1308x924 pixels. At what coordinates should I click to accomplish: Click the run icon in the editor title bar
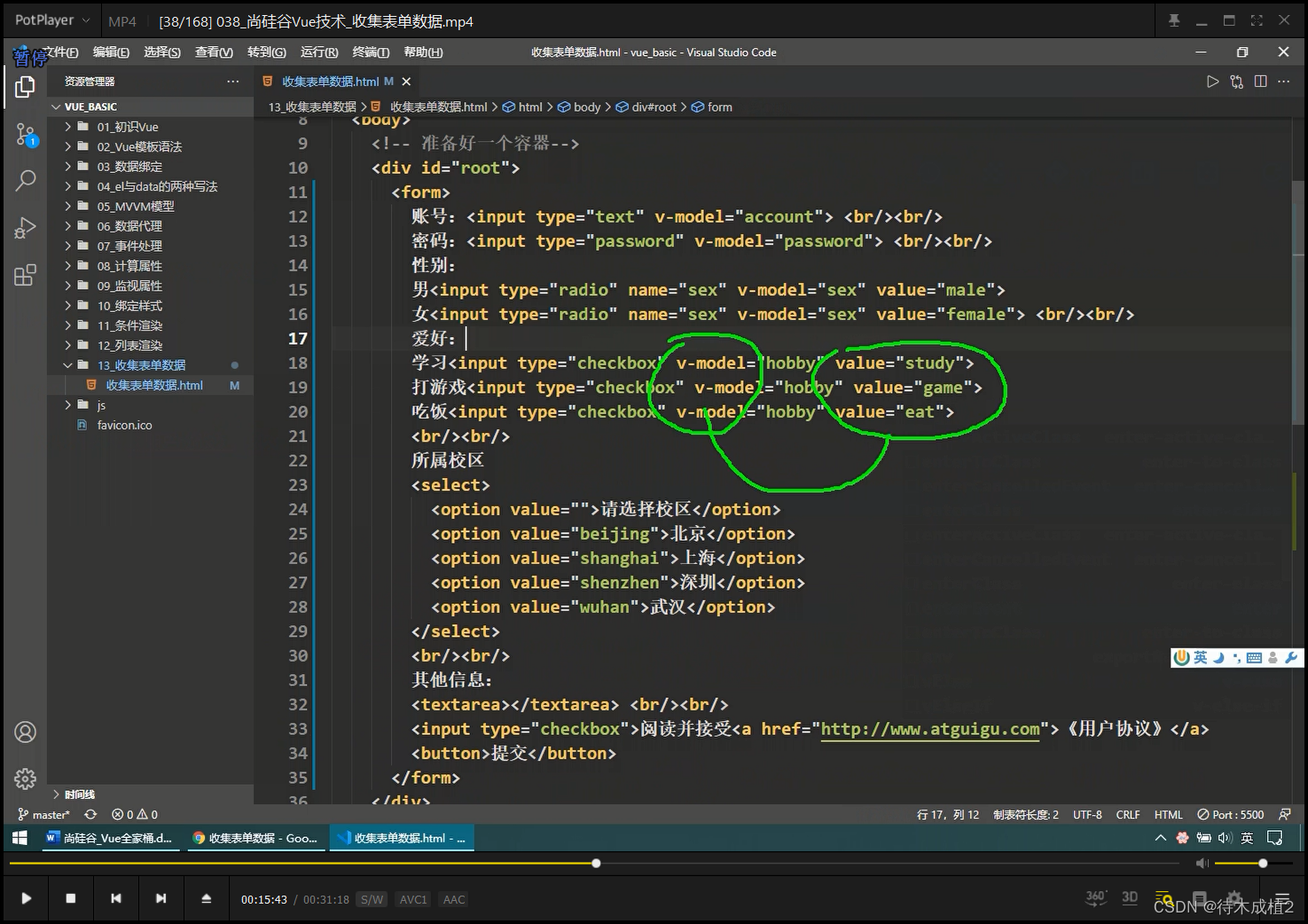tap(1212, 82)
